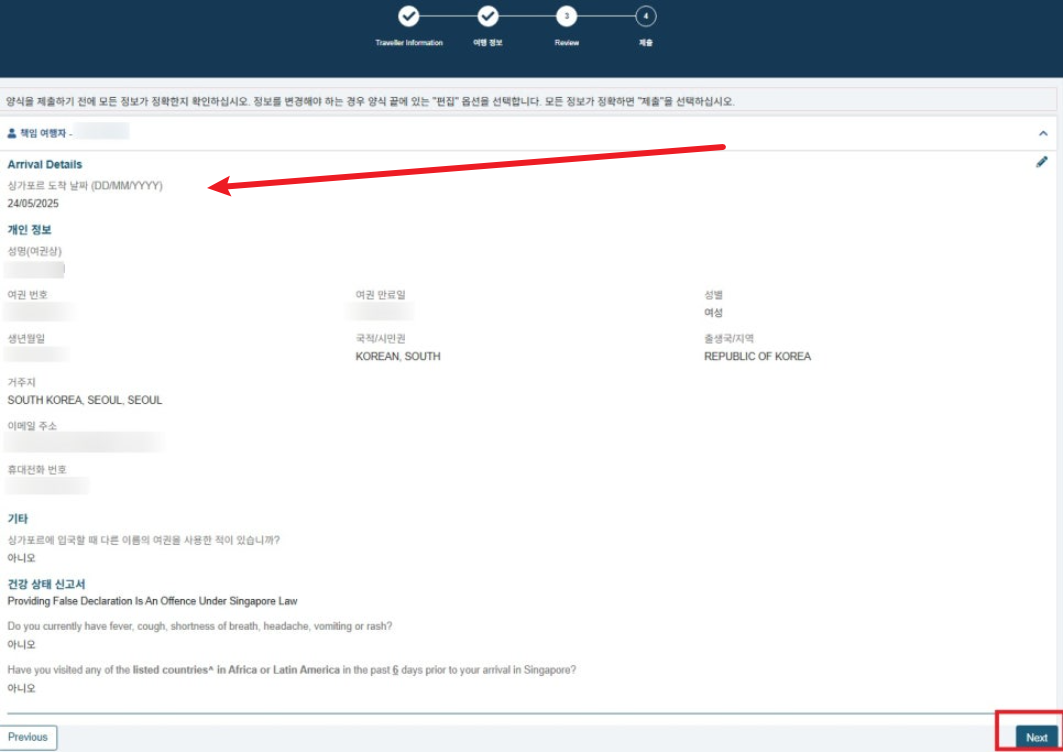This screenshot has width=1063, height=752.
Task: Click SOUTH KOREA, SEOUL, SEOUL residence
Action: click(x=85, y=400)
